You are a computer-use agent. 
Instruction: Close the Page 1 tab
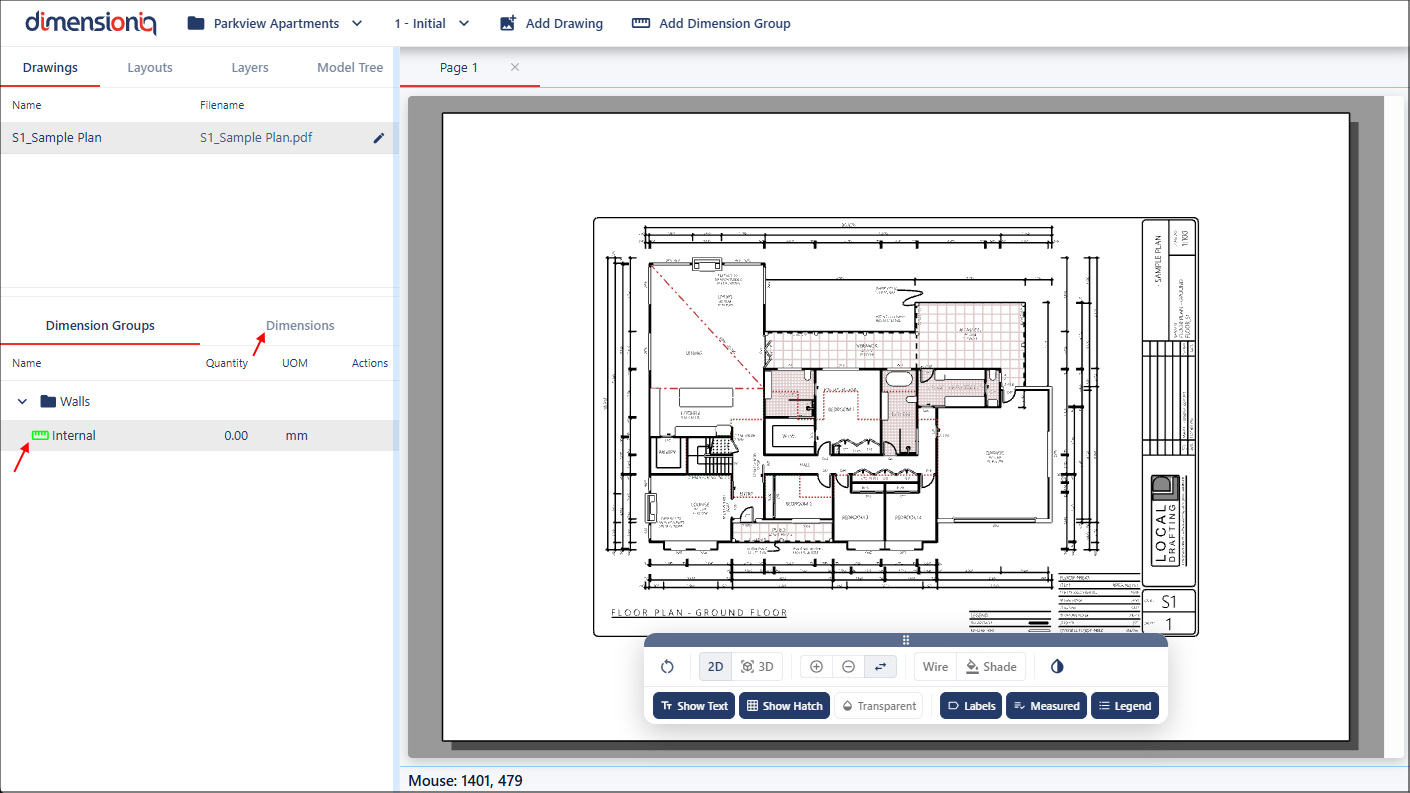pos(515,67)
